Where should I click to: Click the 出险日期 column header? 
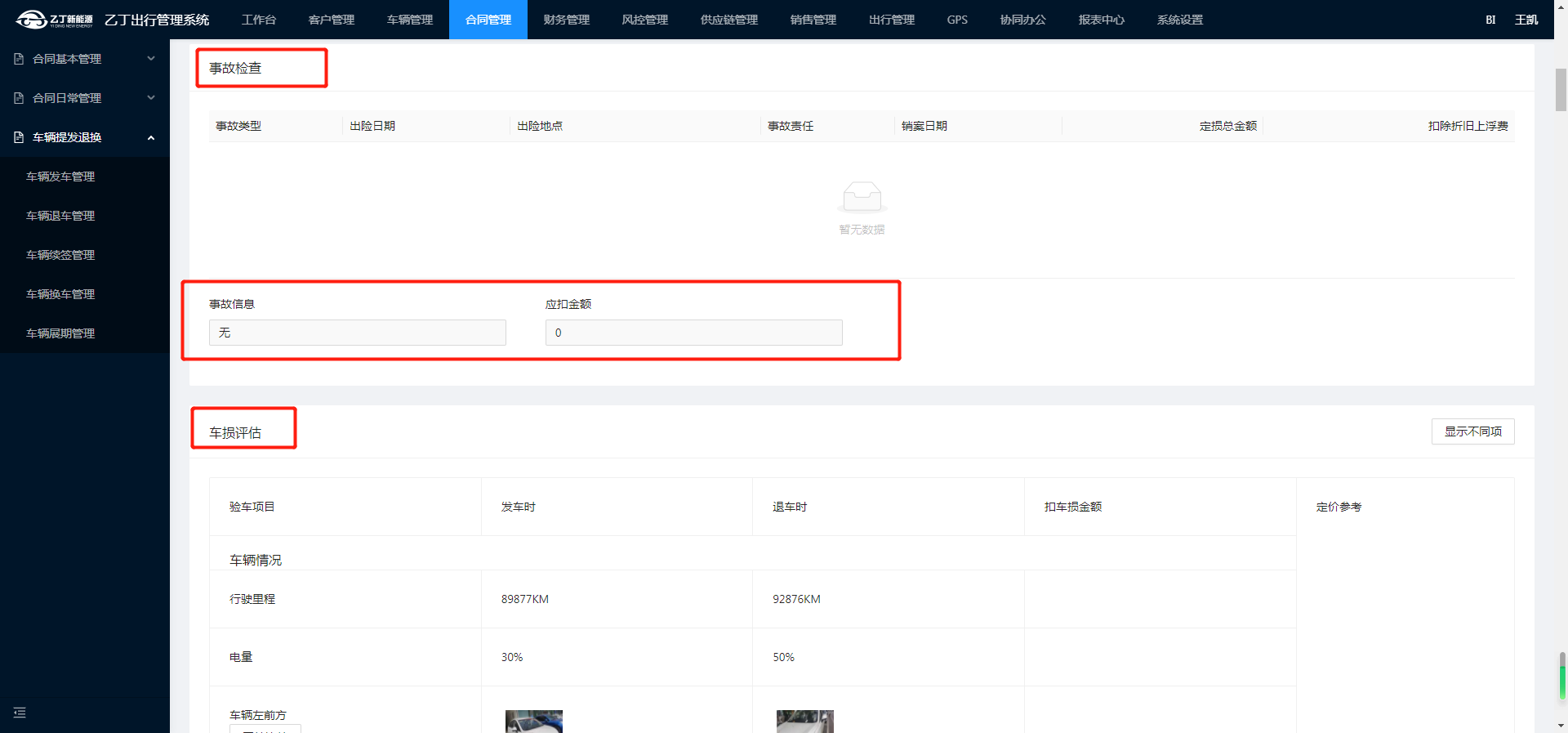coord(372,126)
